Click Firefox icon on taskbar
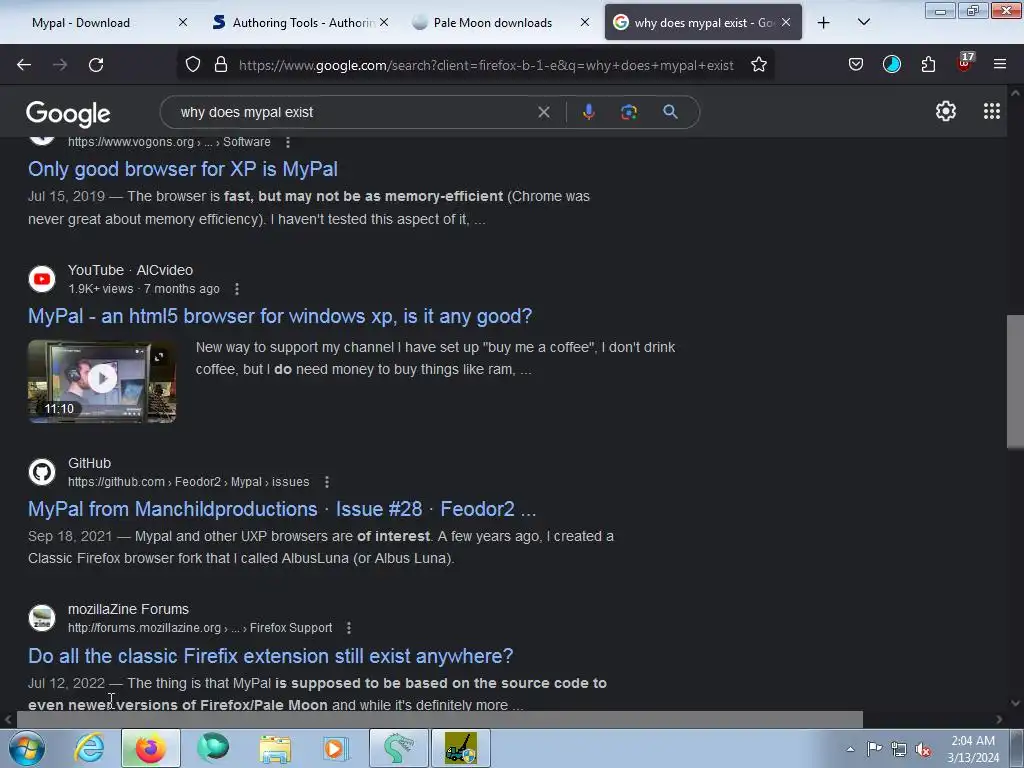This screenshot has height=768, width=1024. point(150,748)
